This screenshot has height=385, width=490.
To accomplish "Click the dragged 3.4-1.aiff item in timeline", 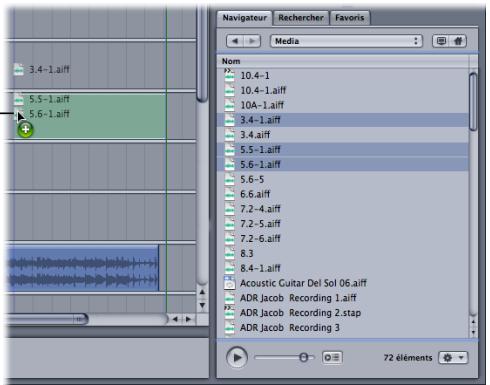I will 42,70.
